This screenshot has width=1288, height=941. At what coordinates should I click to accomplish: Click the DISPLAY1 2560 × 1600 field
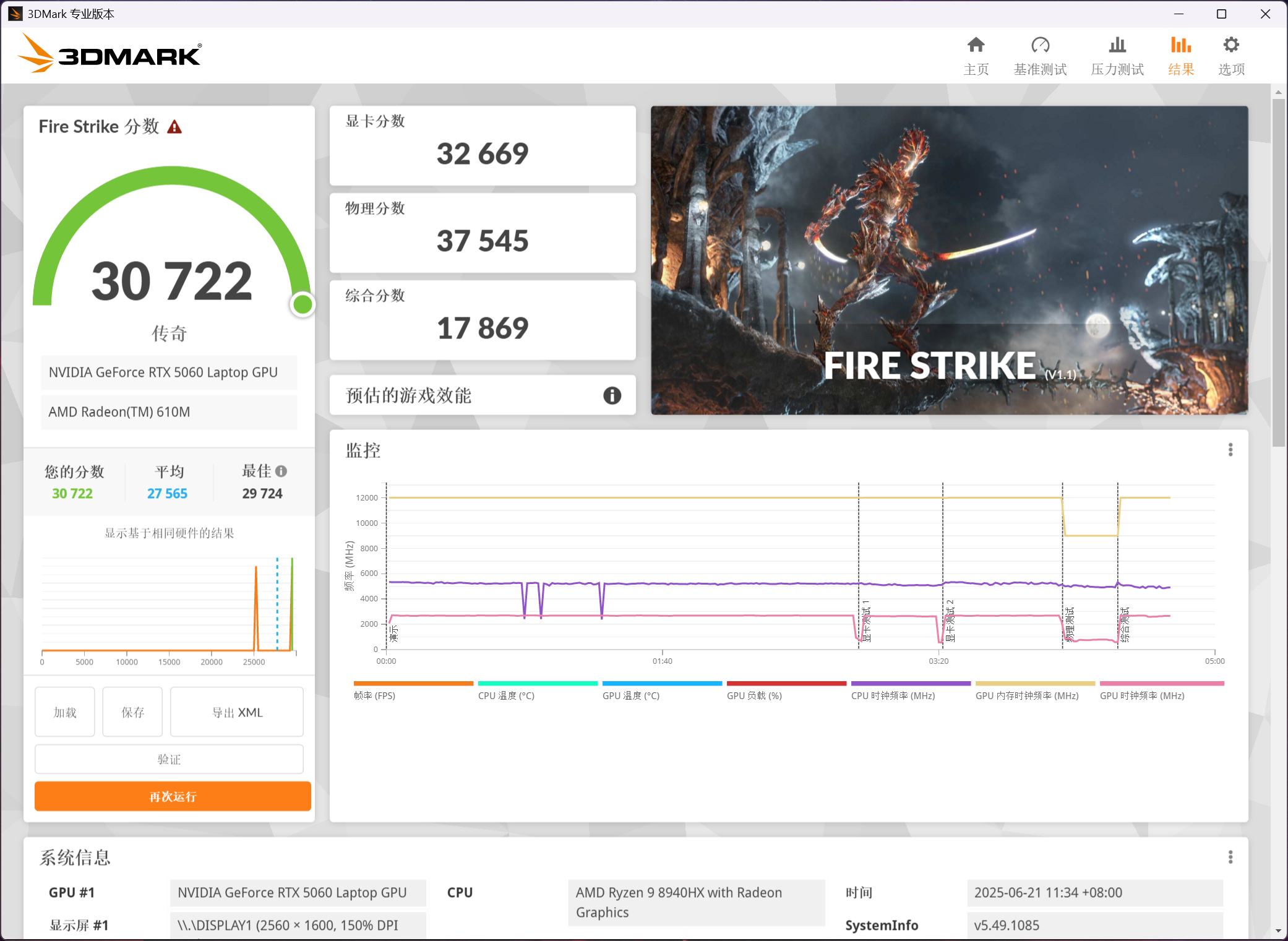pyautogui.click(x=298, y=926)
